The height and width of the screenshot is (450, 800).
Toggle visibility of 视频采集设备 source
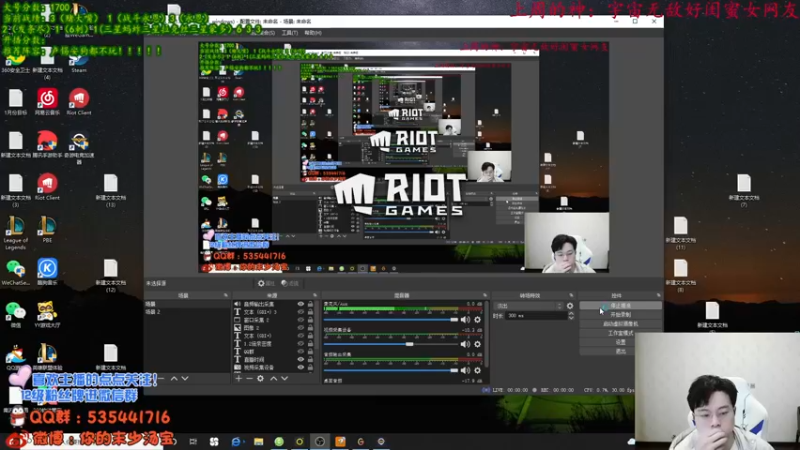coord(301,367)
